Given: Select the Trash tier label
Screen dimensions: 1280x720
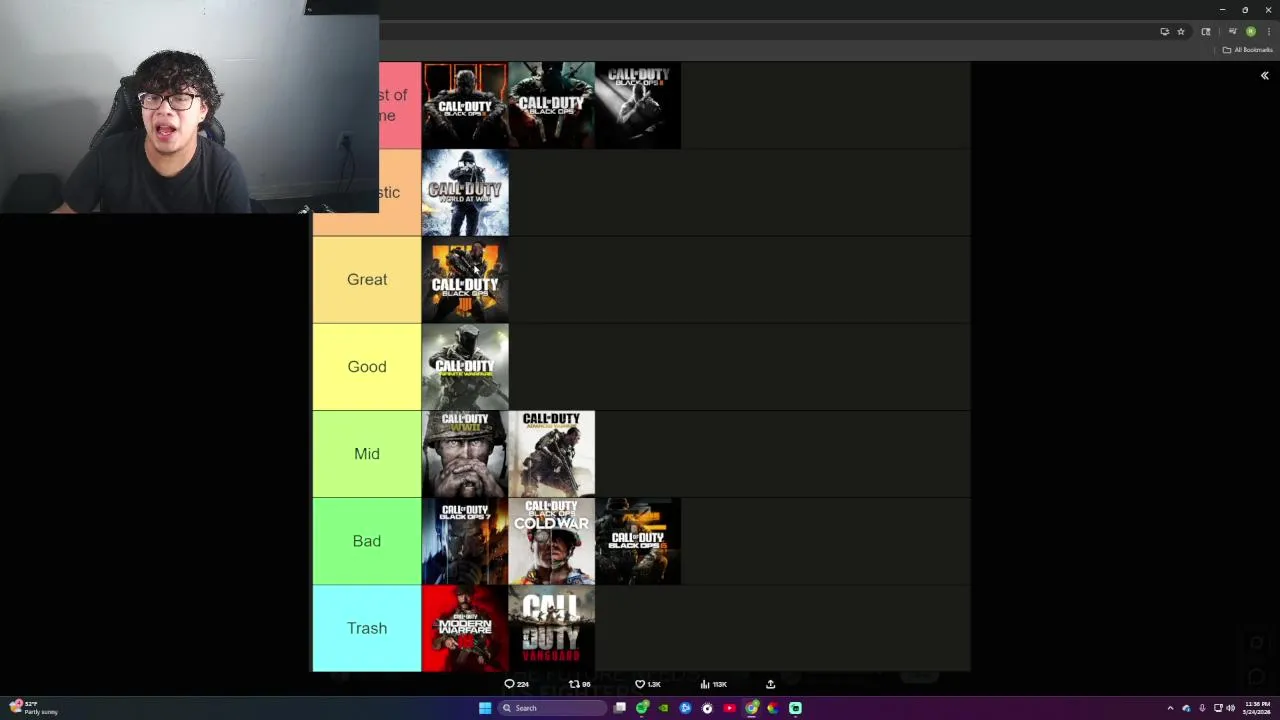Looking at the screenshot, I should (367, 628).
